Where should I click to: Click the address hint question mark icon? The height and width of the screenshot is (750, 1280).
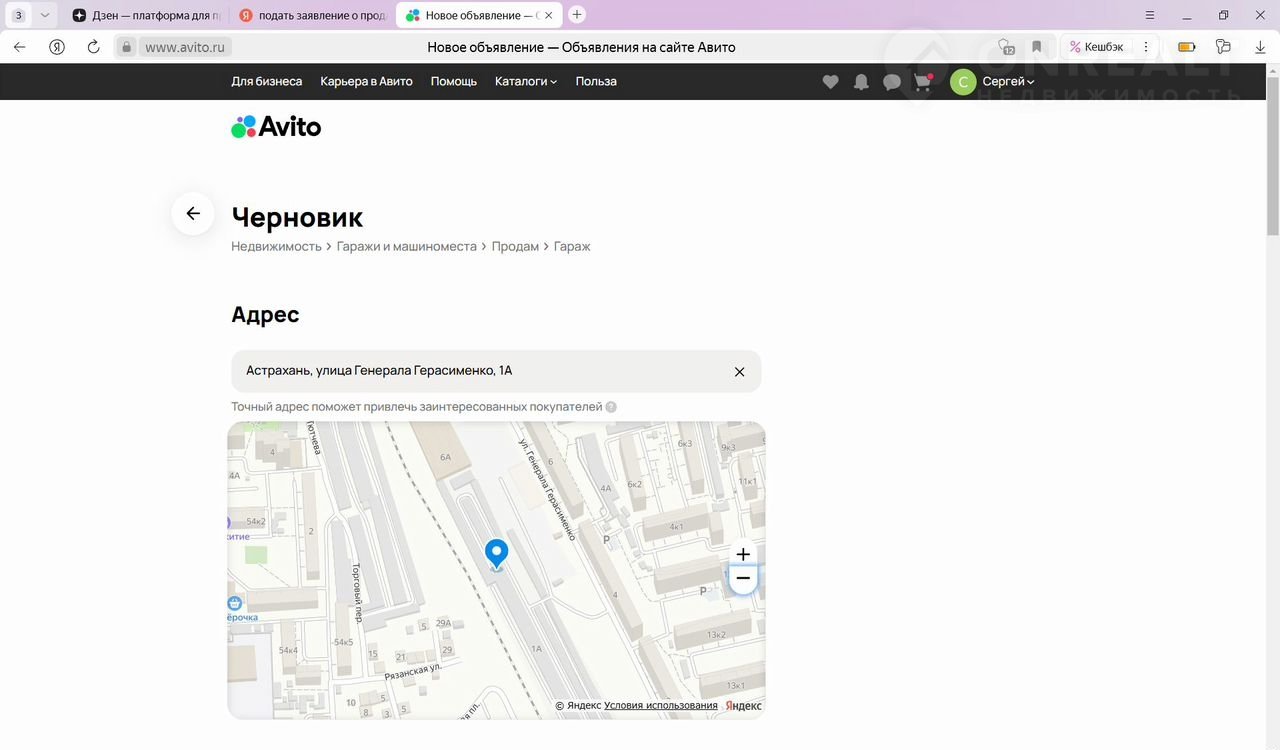pyautogui.click(x=611, y=407)
